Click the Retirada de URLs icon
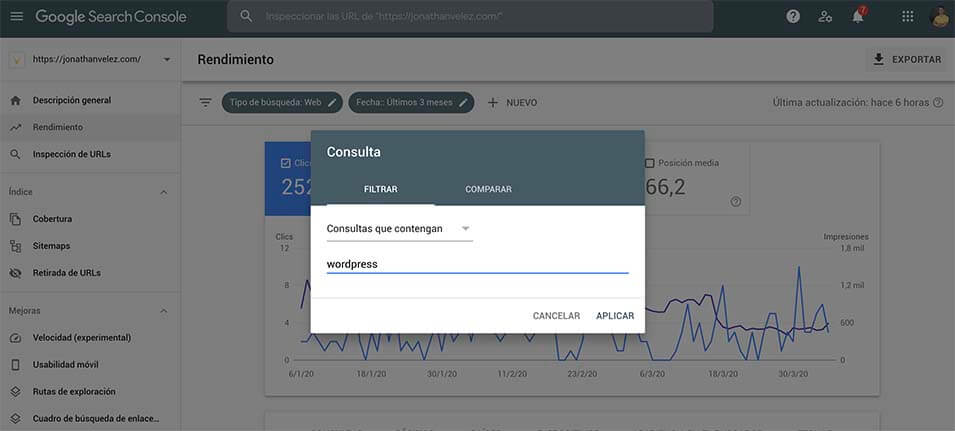This screenshot has width=955, height=431. 16,273
